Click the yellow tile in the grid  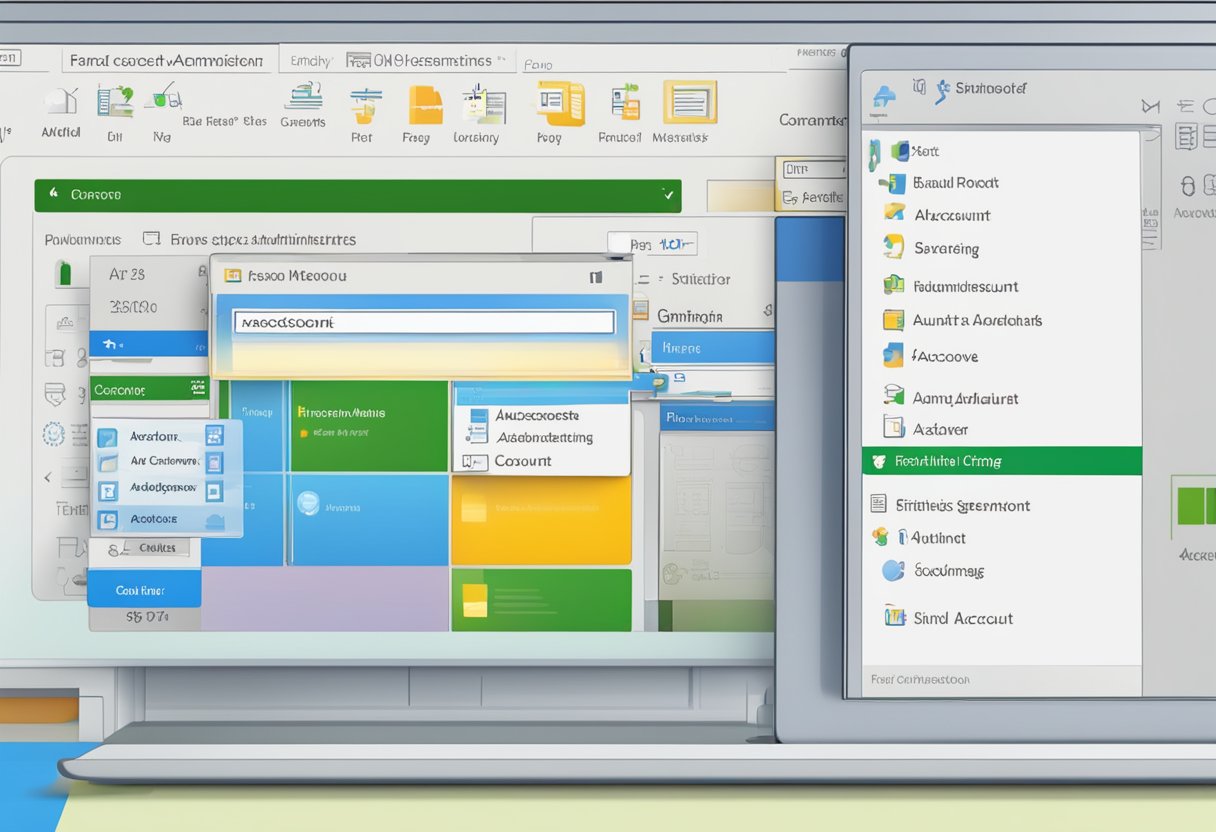click(540, 520)
